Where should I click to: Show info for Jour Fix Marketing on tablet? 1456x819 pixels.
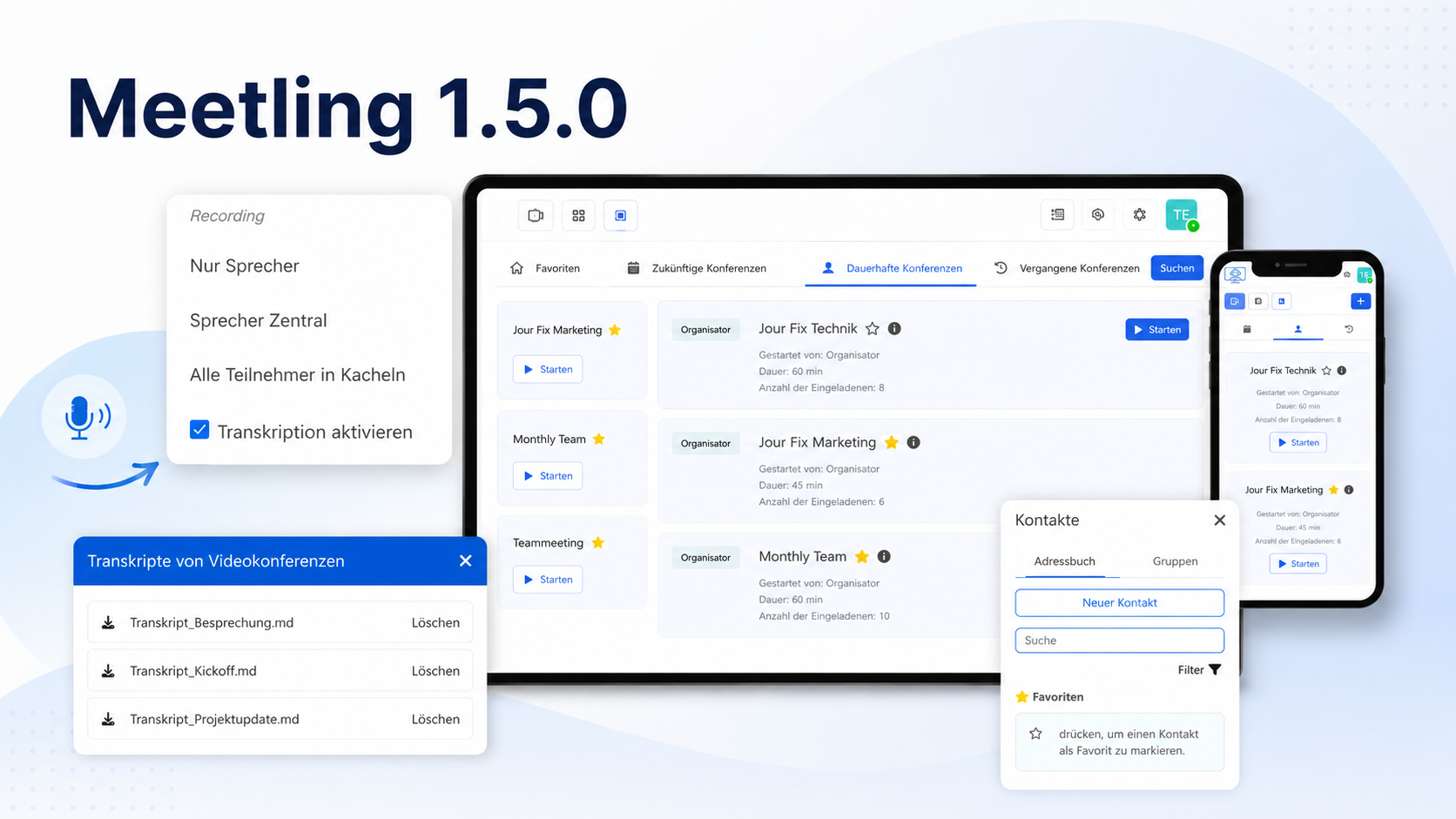tap(913, 442)
